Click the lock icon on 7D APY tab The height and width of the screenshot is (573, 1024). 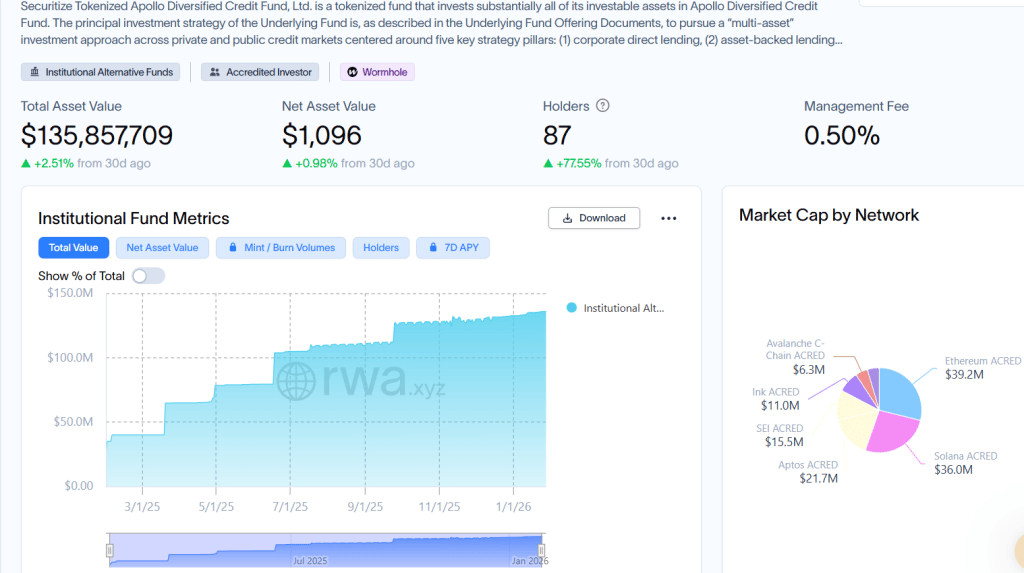[432, 248]
